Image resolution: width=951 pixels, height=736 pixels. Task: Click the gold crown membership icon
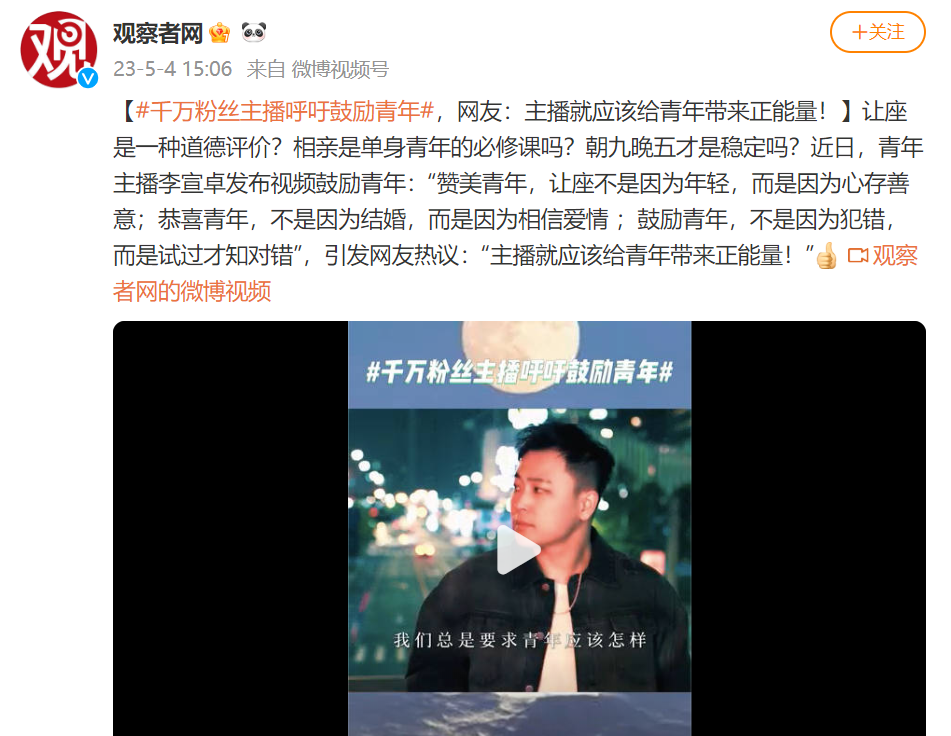(x=220, y=32)
